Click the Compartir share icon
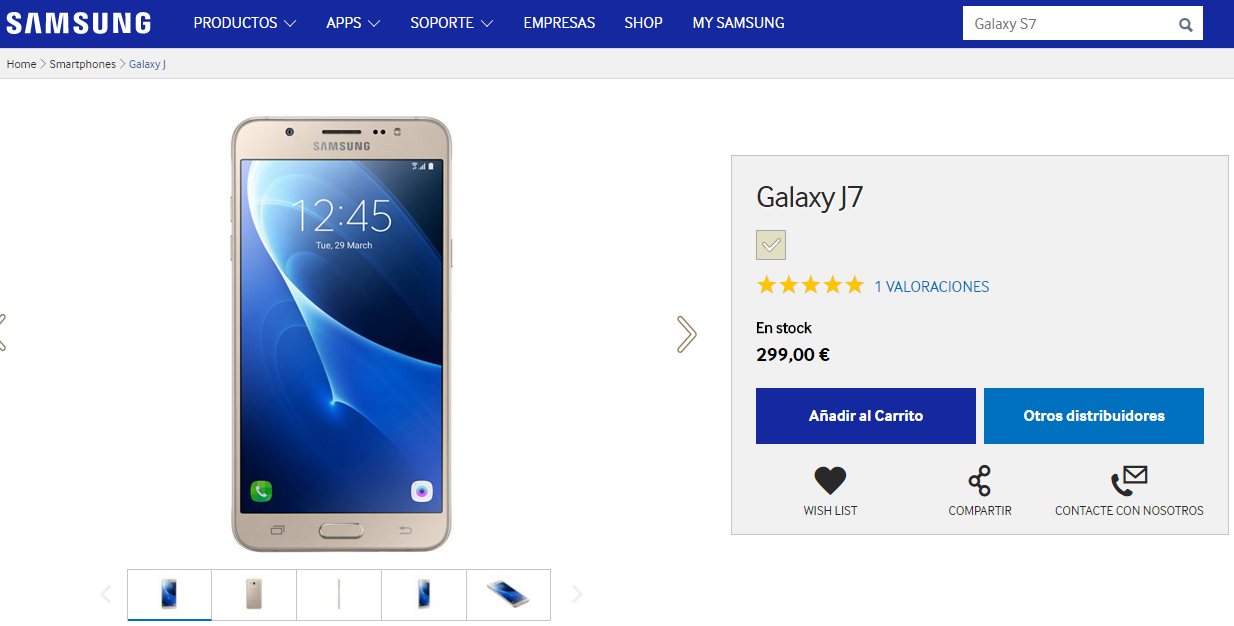This screenshot has height=626, width=1234. point(980,481)
